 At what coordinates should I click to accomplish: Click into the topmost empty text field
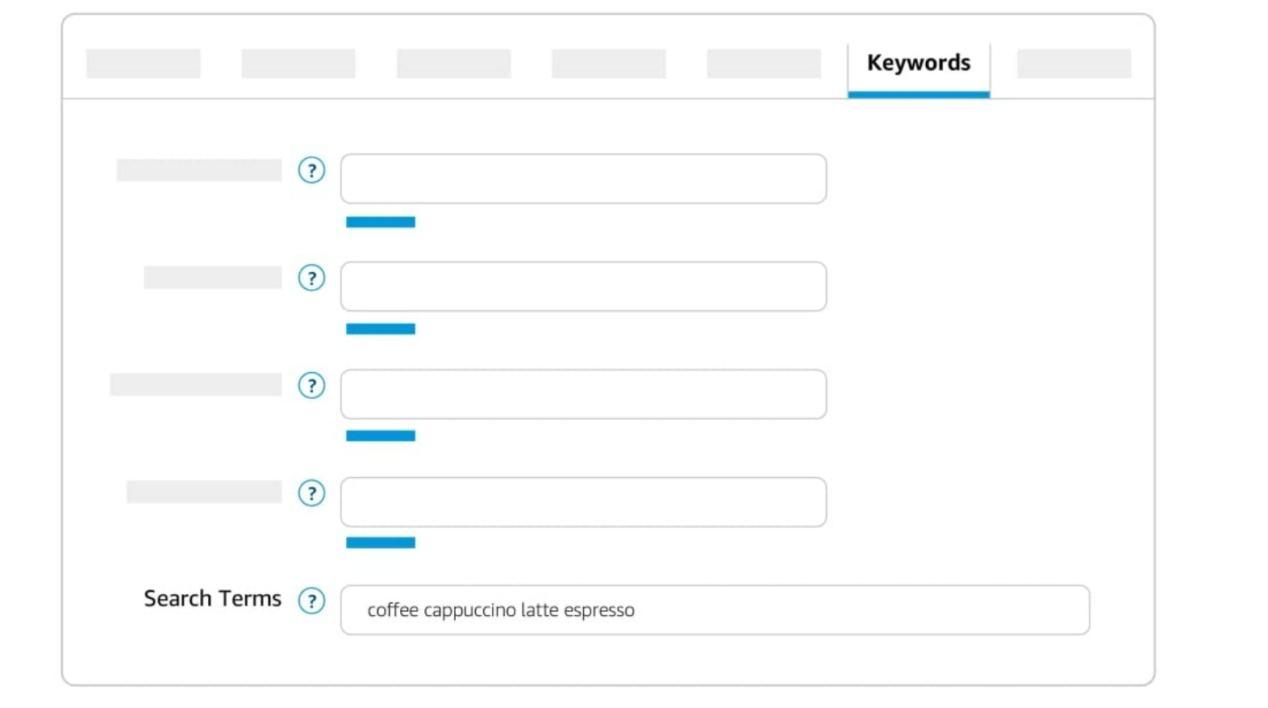pyautogui.click(x=583, y=179)
